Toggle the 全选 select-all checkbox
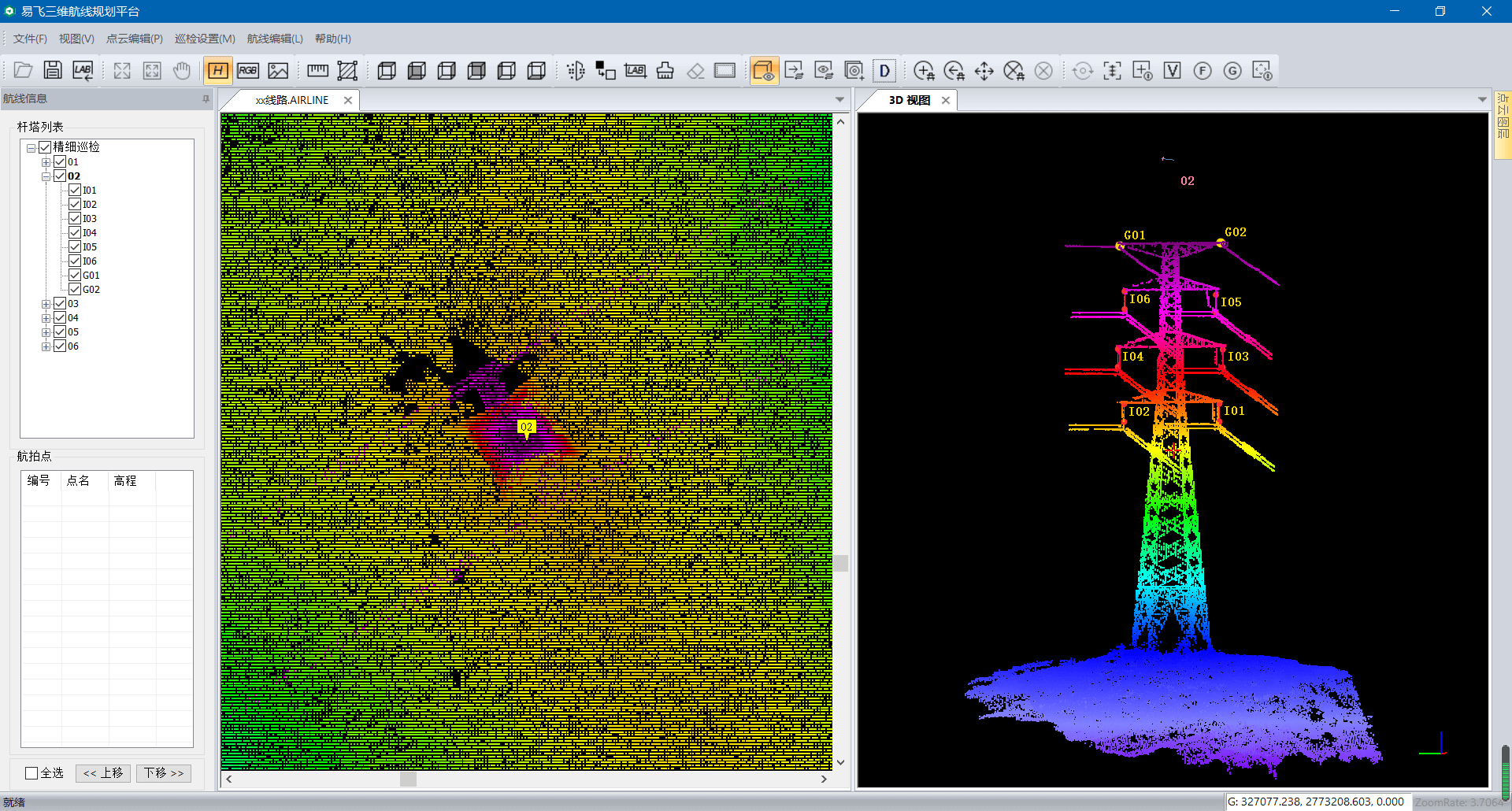Image resolution: width=1512 pixels, height=811 pixels. pos(31,772)
